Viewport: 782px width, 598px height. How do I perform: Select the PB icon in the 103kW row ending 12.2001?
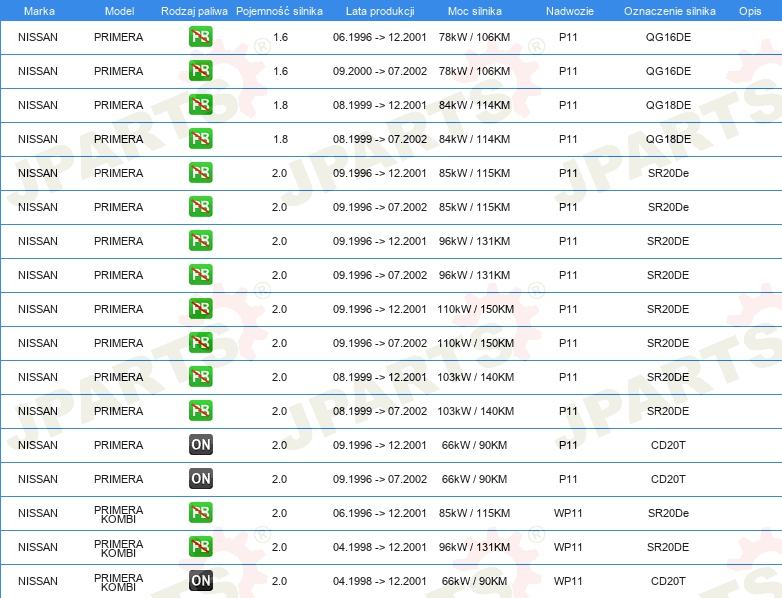200,377
